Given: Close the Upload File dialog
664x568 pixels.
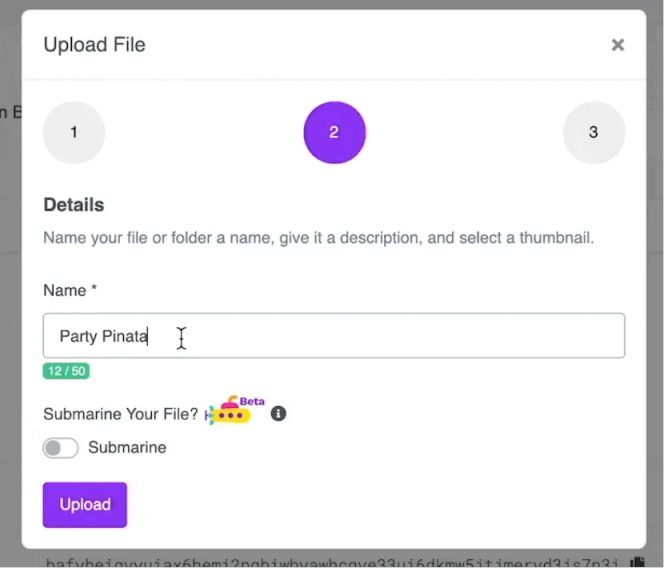Looking at the screenshot, I should (617, 45).
